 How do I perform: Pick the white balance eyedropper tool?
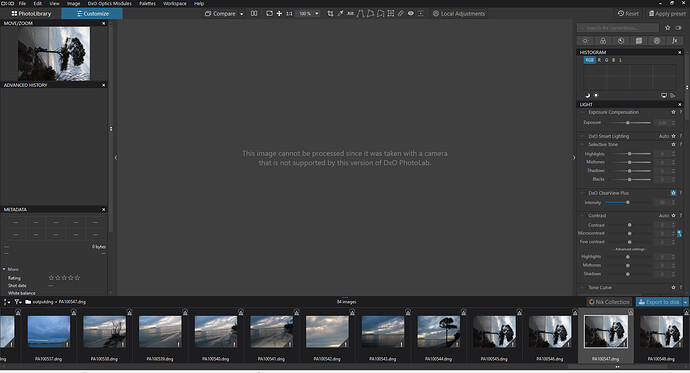pos(341,14)
